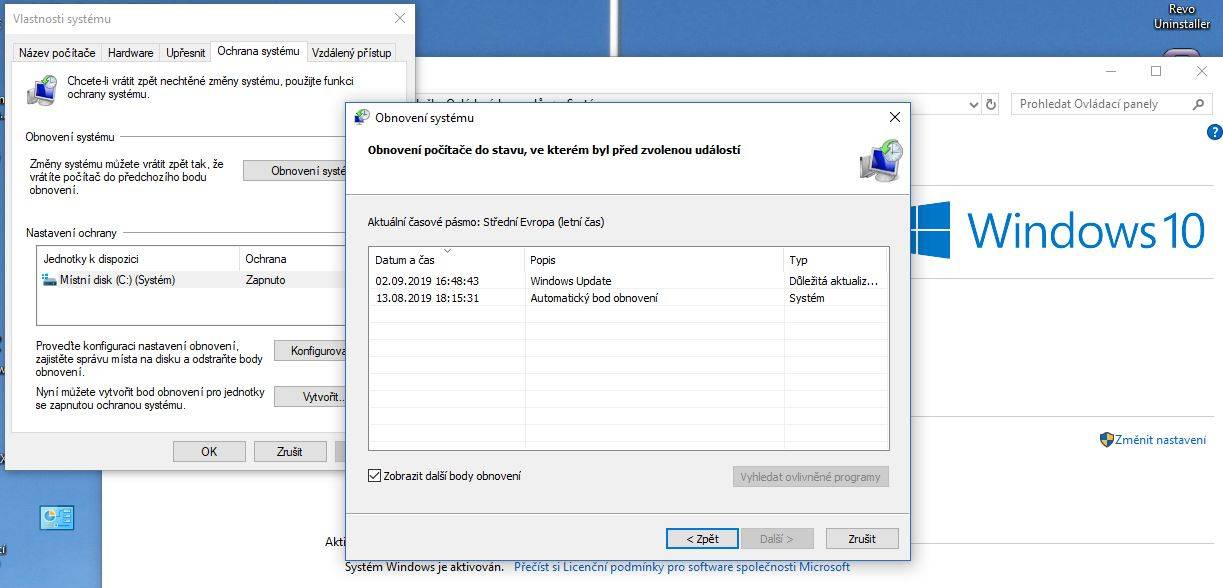Click Zrušit in Vlastnosti systému window
1223x588 pixels.
290,452
